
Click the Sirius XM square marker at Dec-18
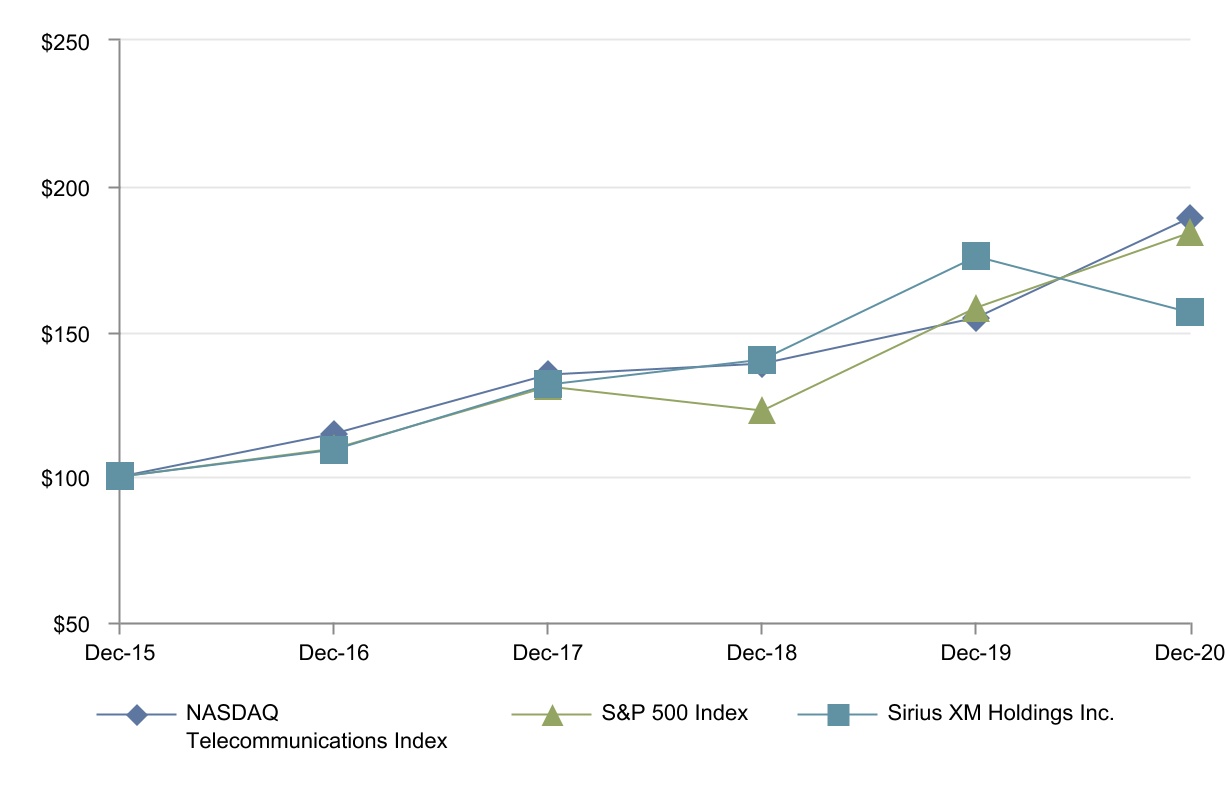(x=761, y=358)
